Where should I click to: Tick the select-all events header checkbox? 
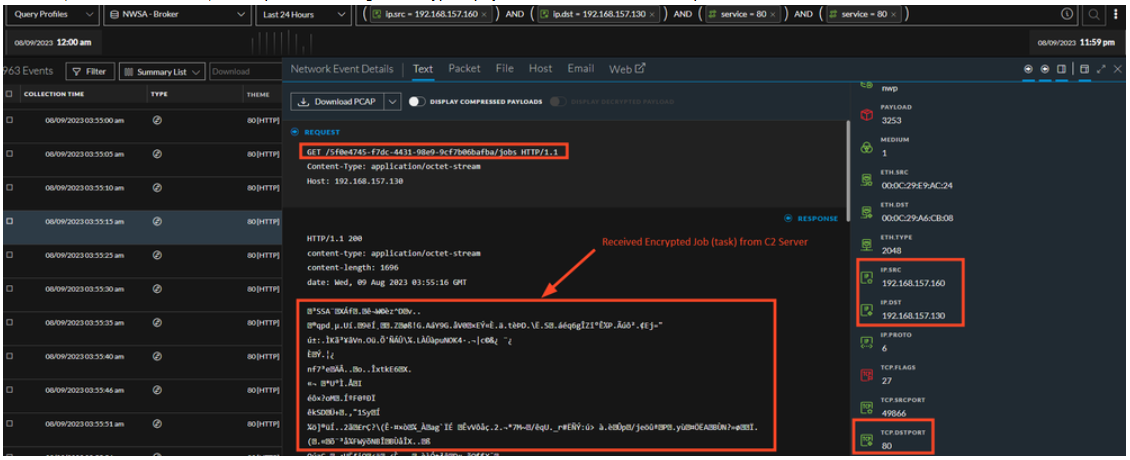[9, 94]
